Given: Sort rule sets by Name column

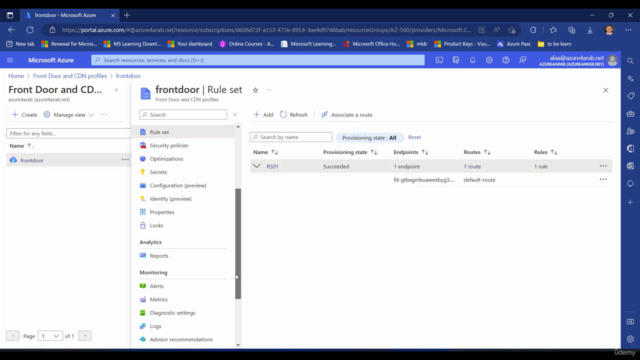Looking at the screenshot, I should coord(265,152).
